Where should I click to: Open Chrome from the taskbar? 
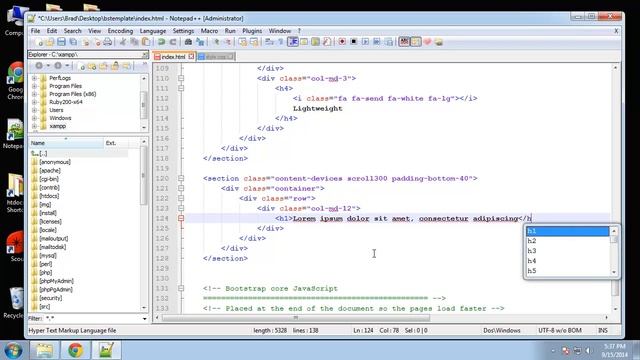(75, 350)
